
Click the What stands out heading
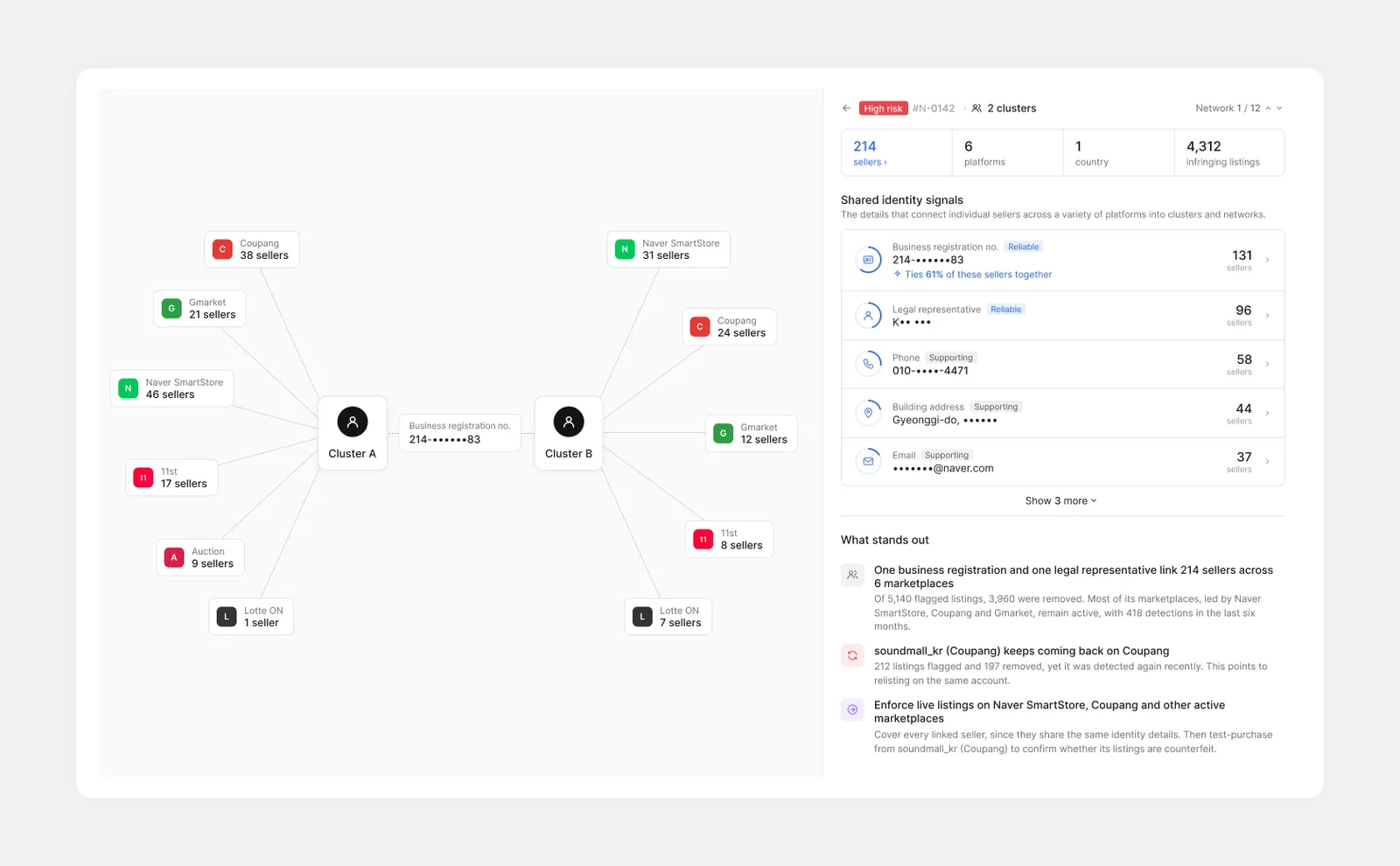point(885,541)
